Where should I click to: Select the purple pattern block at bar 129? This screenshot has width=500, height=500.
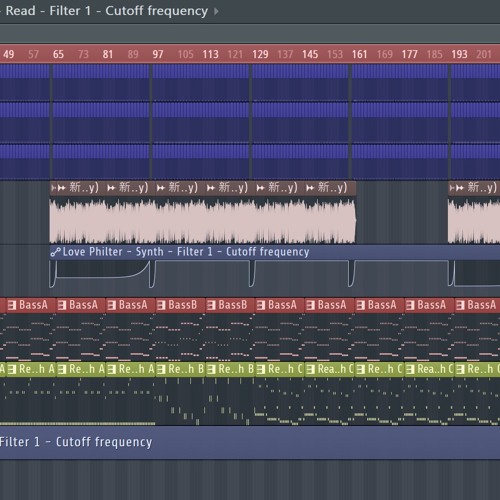point(300,122)
